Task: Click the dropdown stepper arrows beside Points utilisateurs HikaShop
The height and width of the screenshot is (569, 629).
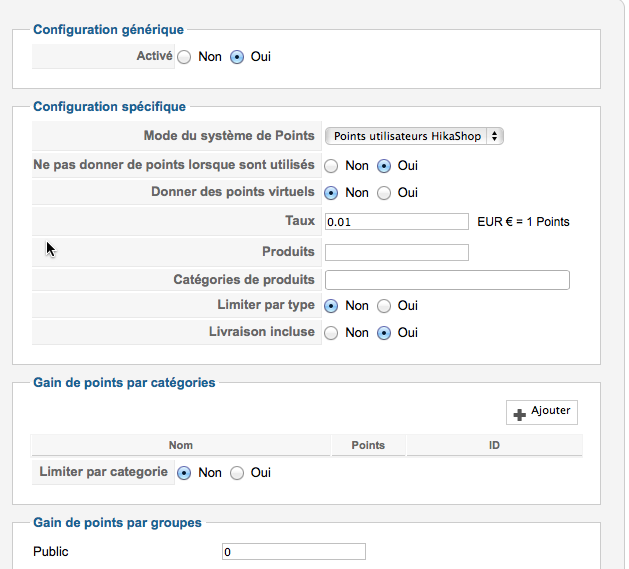Action: (495, 136)
